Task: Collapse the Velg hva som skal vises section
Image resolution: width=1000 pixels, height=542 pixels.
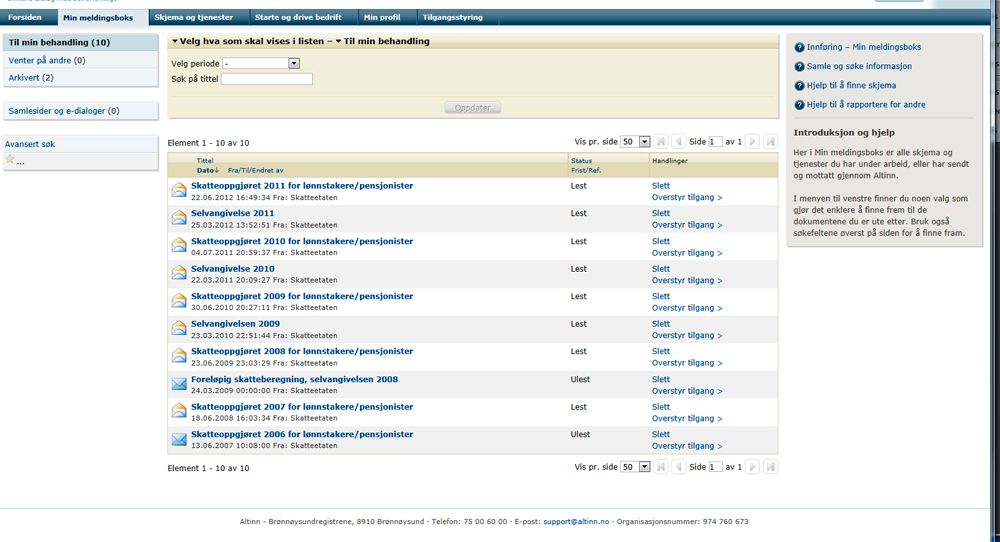Action: [174, 41]
